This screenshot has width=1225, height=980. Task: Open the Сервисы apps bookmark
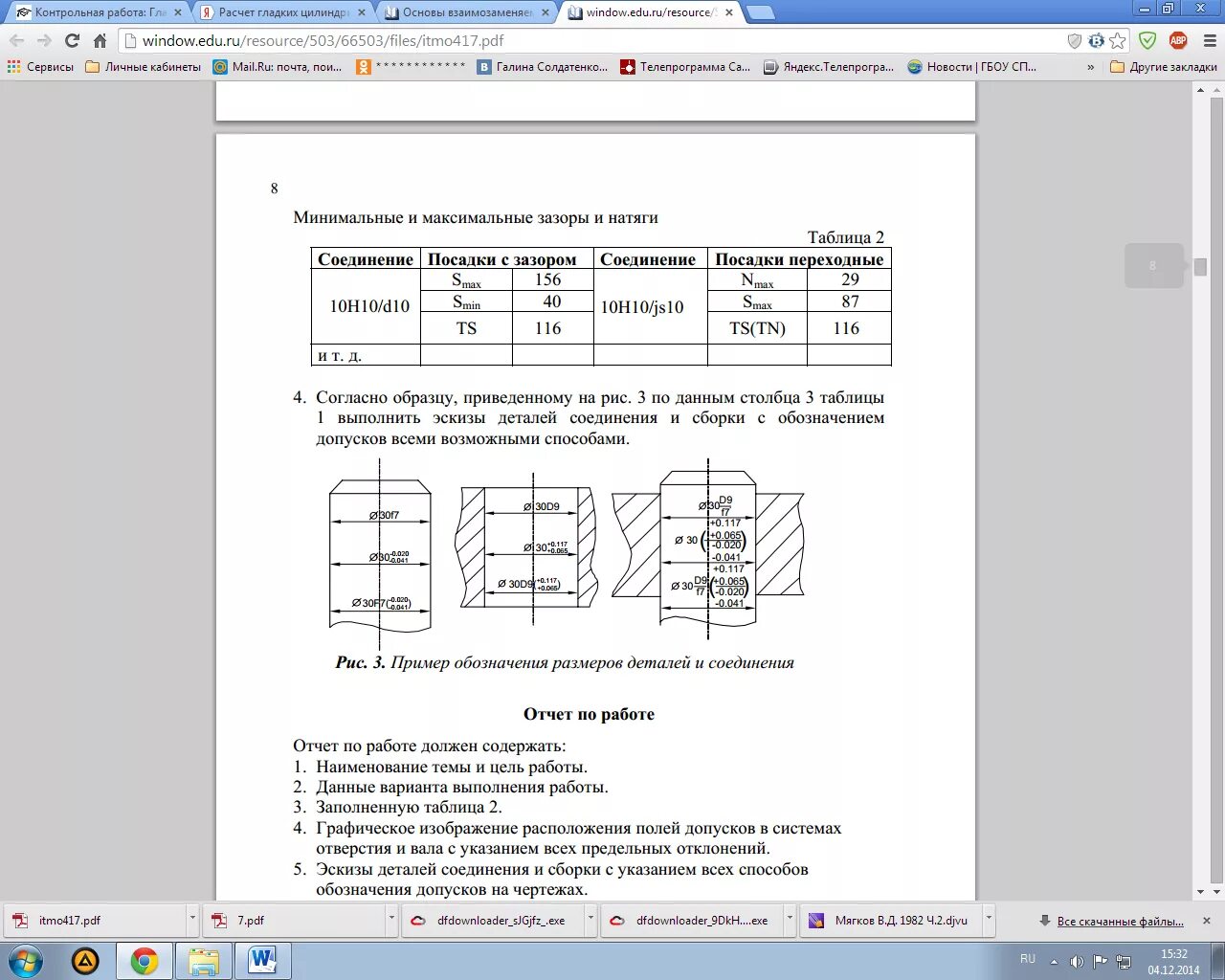[x=40, y=67]
